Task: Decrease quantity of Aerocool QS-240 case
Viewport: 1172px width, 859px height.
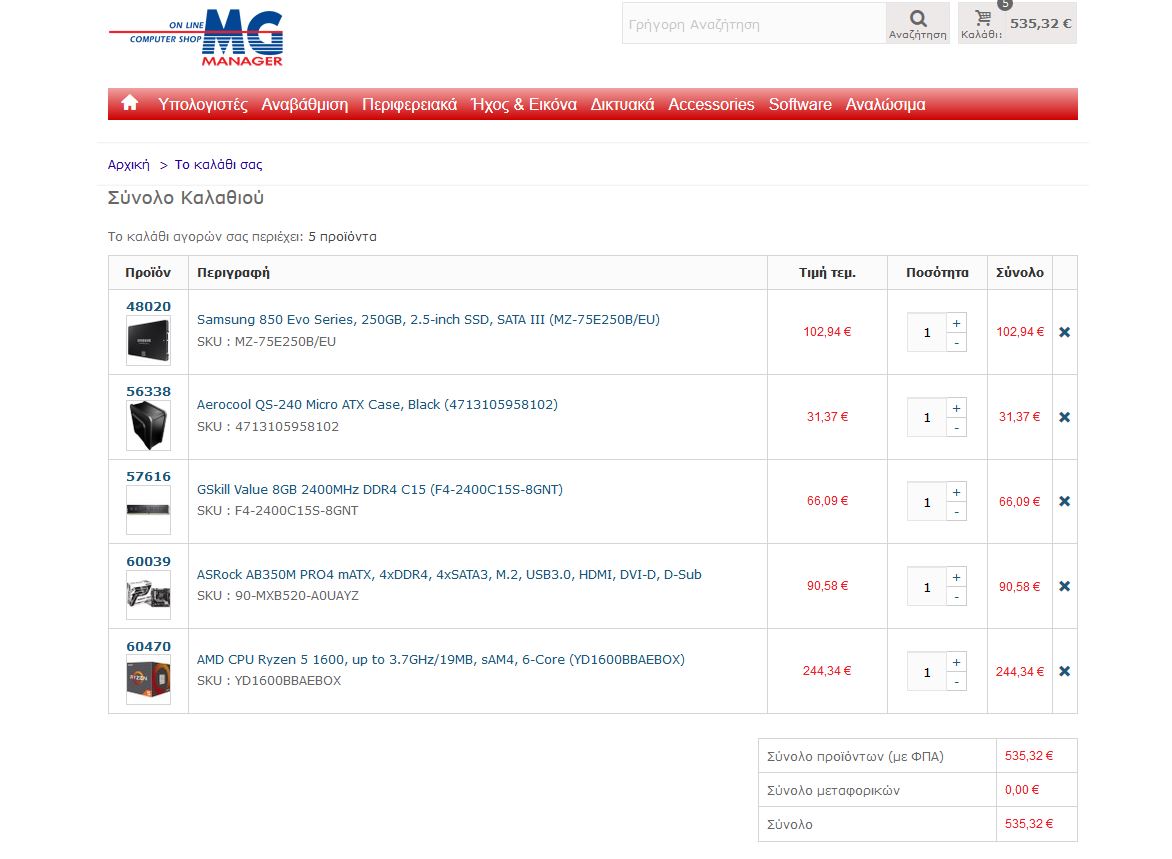Action: (x=956, y=428)
